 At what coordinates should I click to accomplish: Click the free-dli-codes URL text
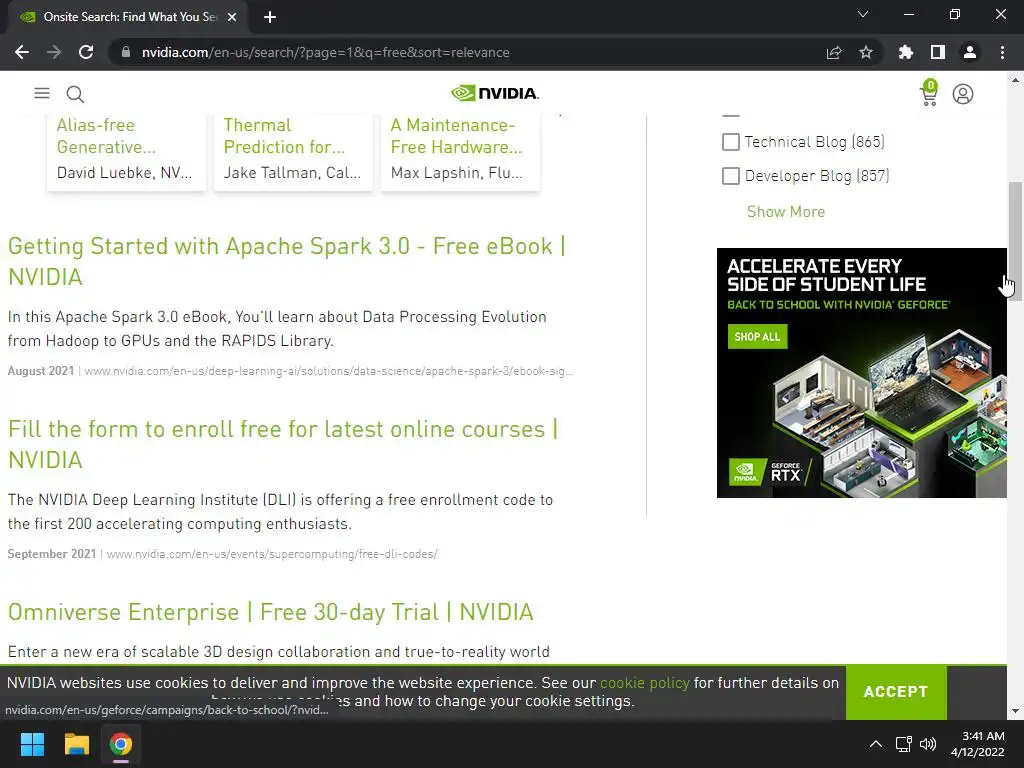tap(272, 554)
